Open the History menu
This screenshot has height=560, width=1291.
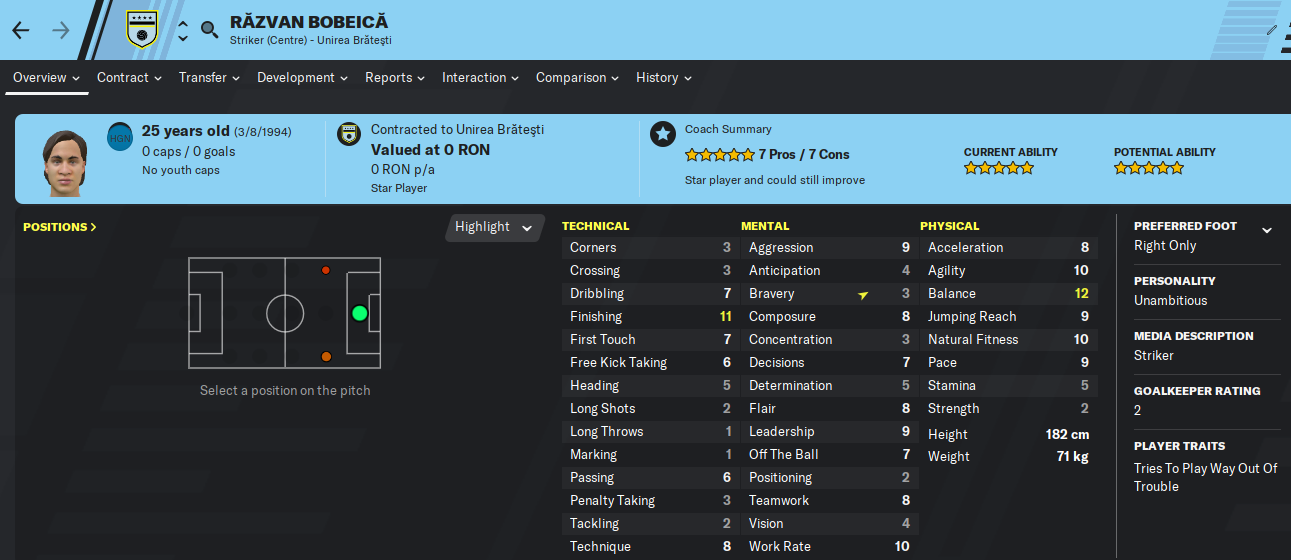click(x=664, y=77)
